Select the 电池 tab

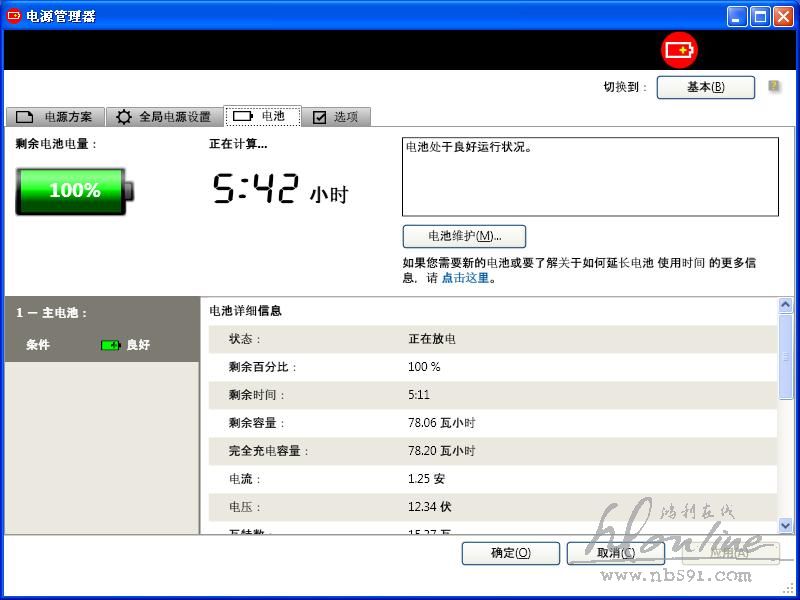click(263, 116)
